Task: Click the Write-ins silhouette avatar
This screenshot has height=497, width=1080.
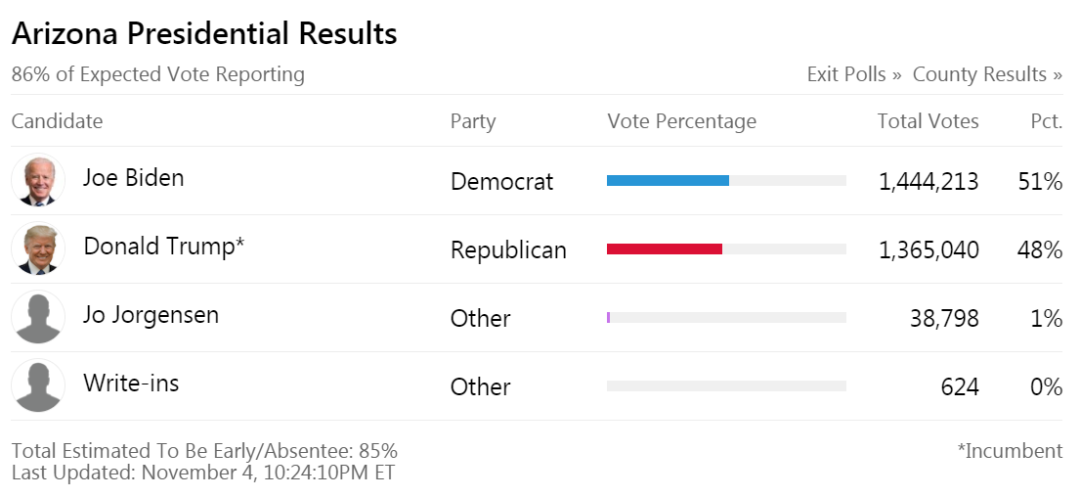Action: pyautogui.click(x=38, y=386)
